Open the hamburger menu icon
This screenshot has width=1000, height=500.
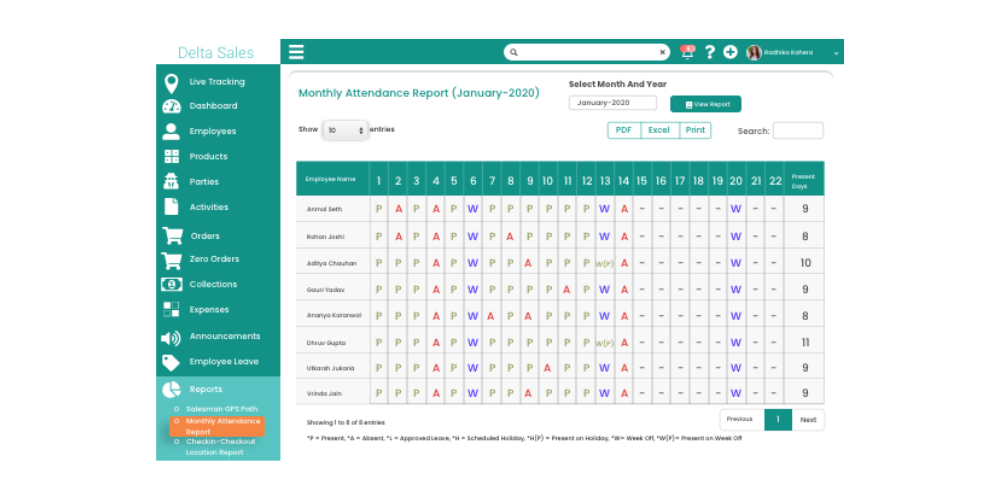[296, 52]
